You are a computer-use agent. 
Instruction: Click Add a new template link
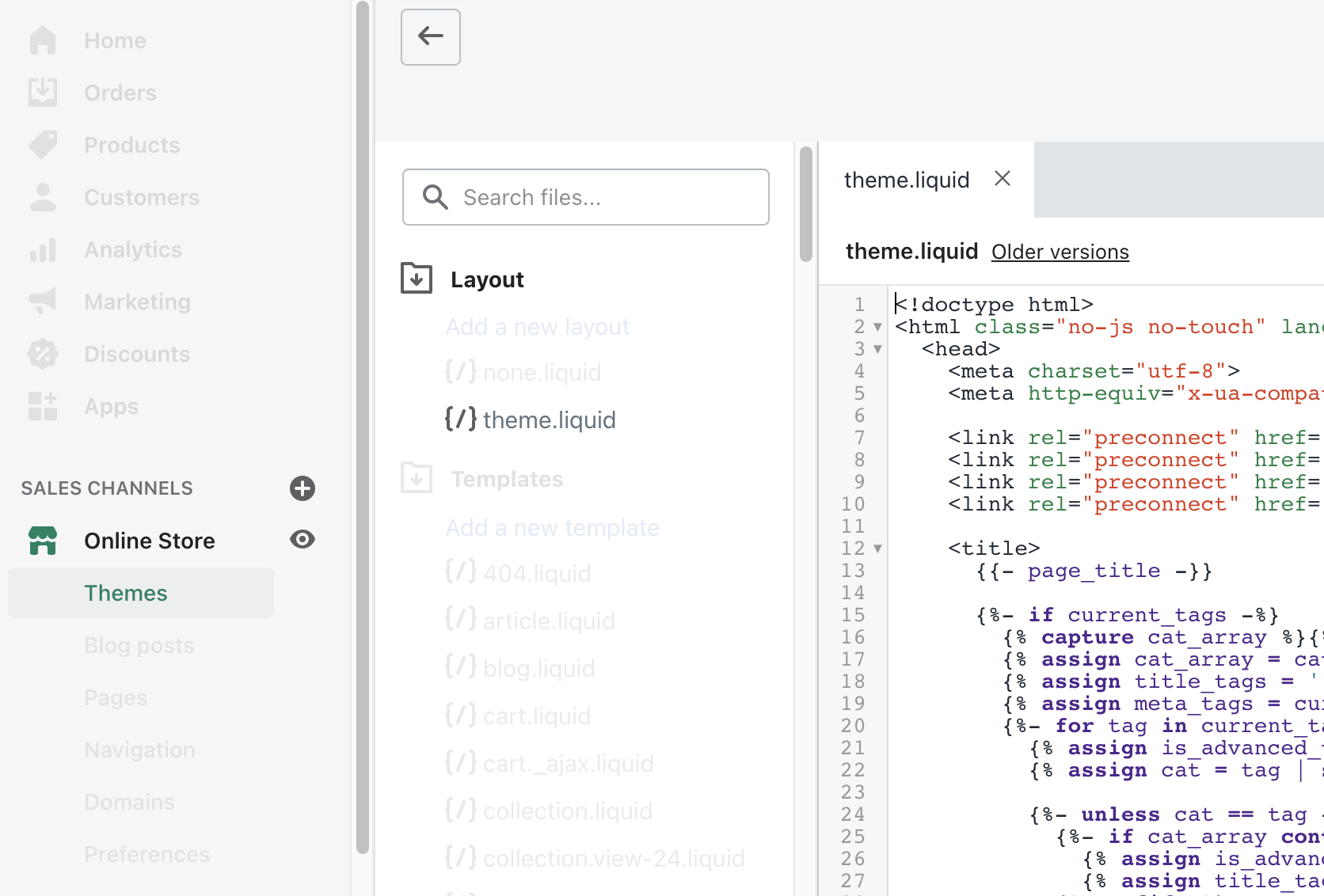(x=553, y=528)
